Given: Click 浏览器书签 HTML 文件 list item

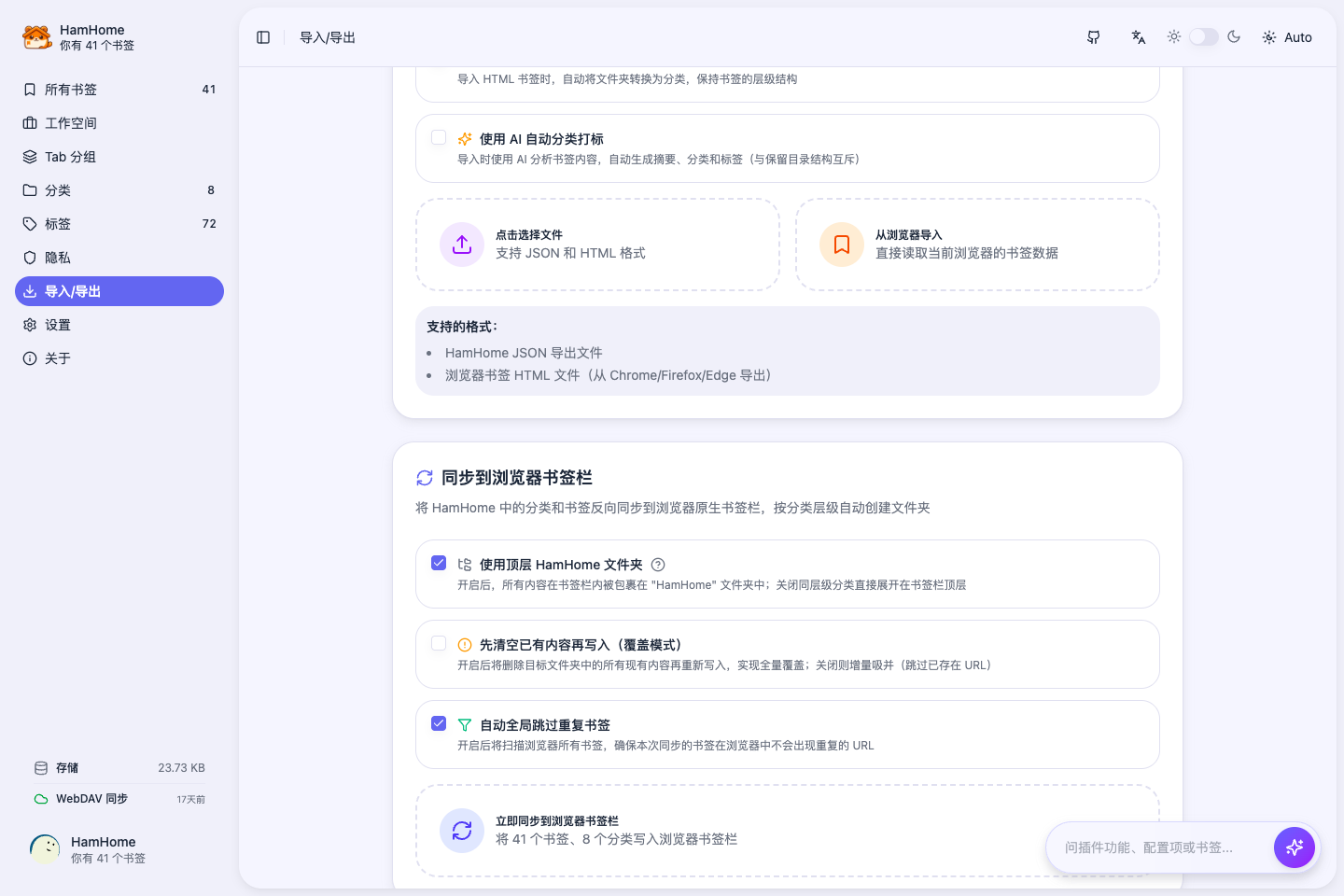Looking at the screenshot, I should pos(608,375).
